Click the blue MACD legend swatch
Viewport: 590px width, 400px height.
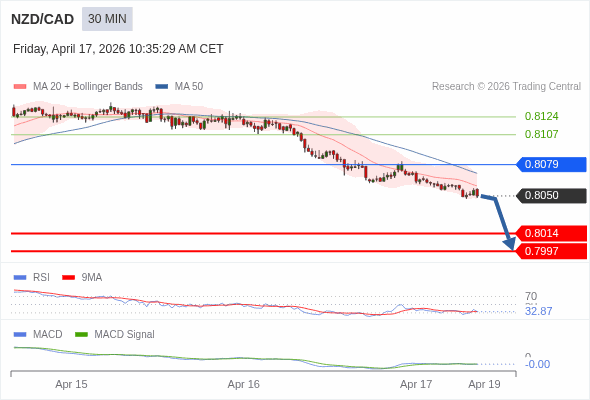(20, 335)
